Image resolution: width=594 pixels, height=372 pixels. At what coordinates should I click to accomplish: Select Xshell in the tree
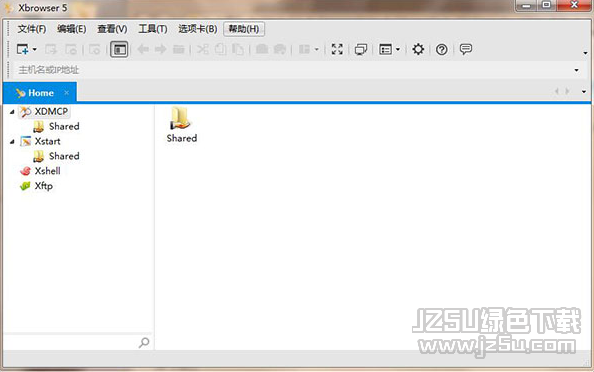point(41,171)
